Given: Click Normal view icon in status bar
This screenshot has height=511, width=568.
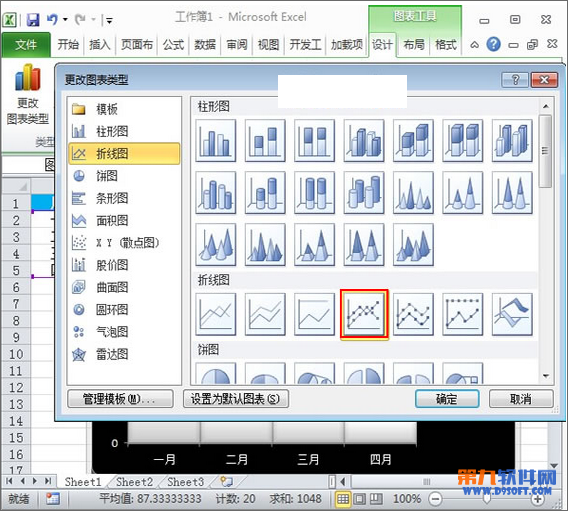Looking at the screenshot, I should coord(342,499).
